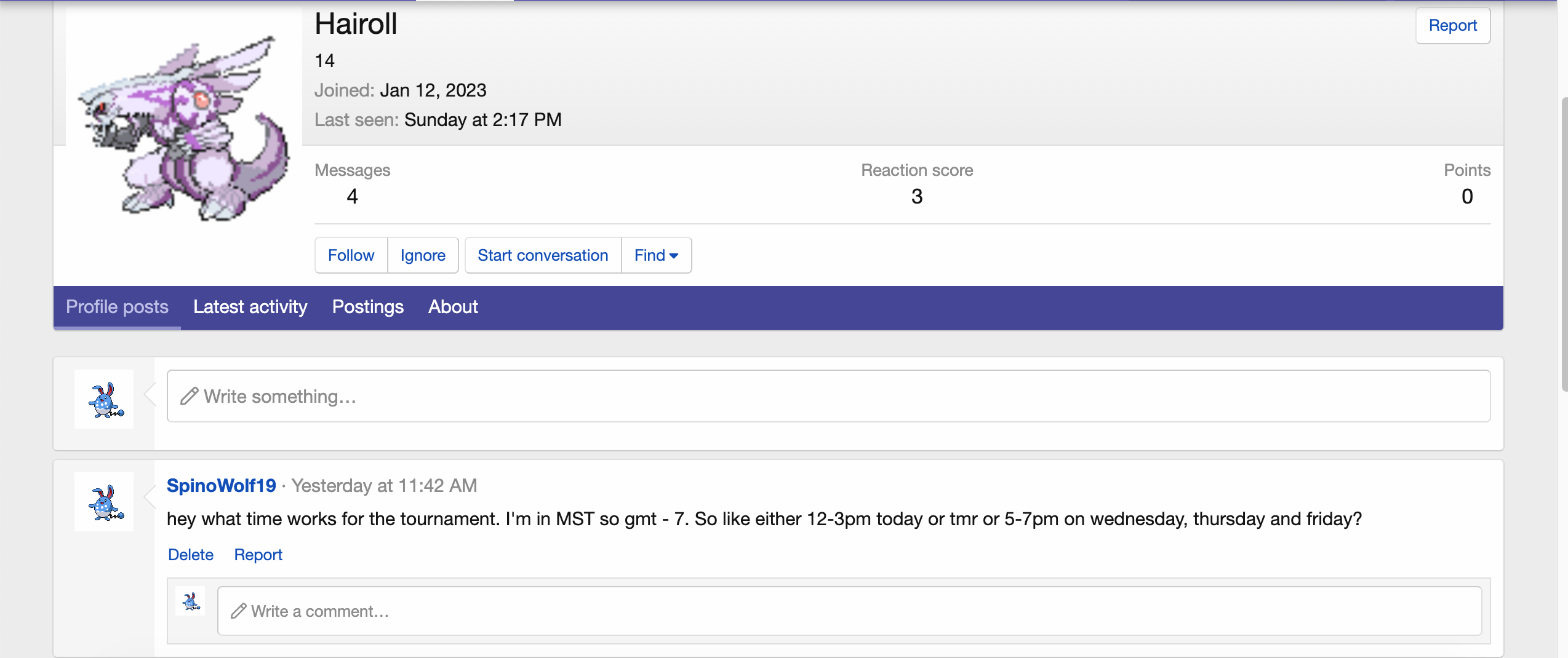Expand the Find dropdown menu
This screenshot has height=658, width=1568.
656,255
